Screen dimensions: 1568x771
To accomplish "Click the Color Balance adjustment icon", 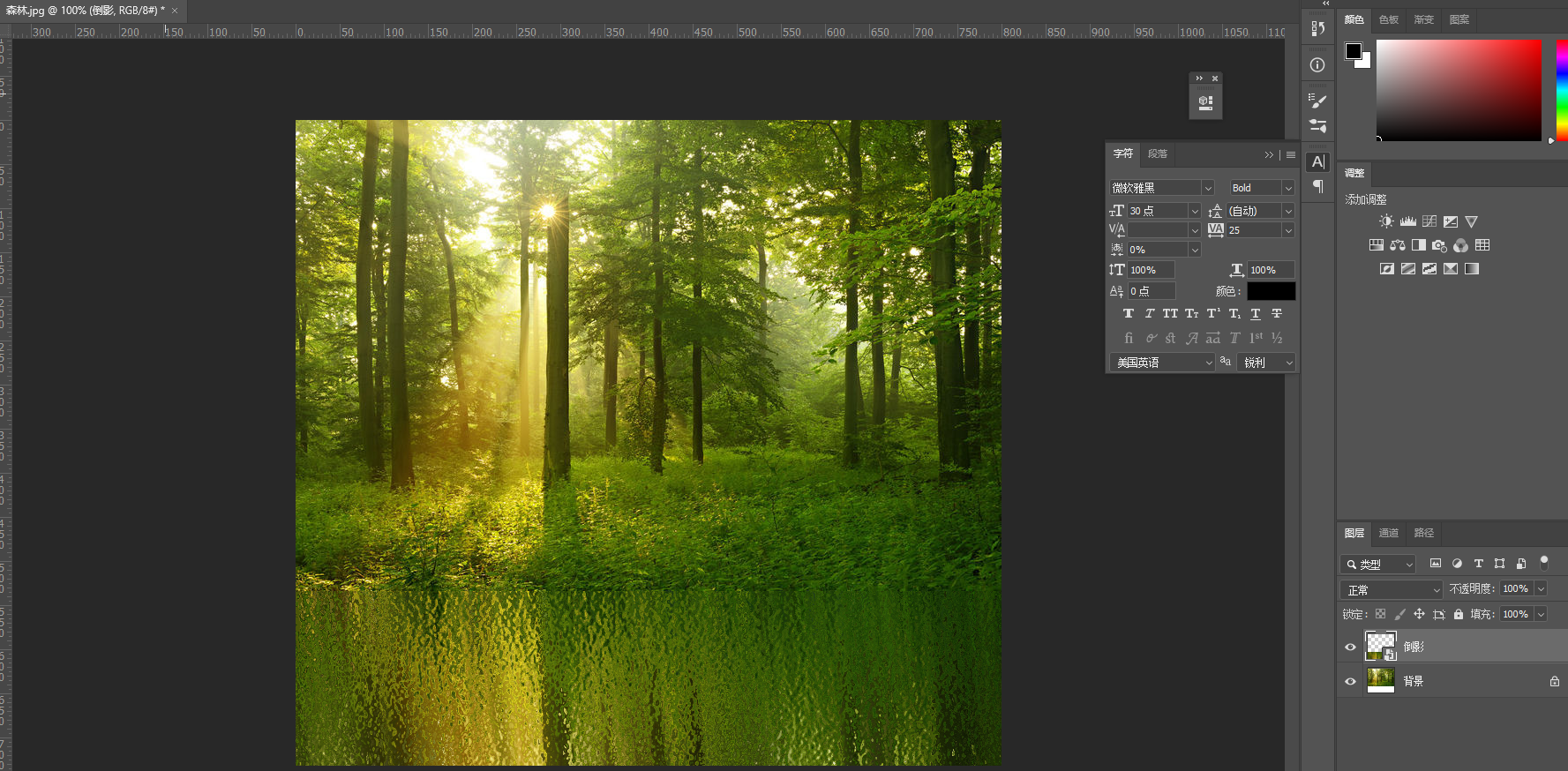I will 1398,245.
